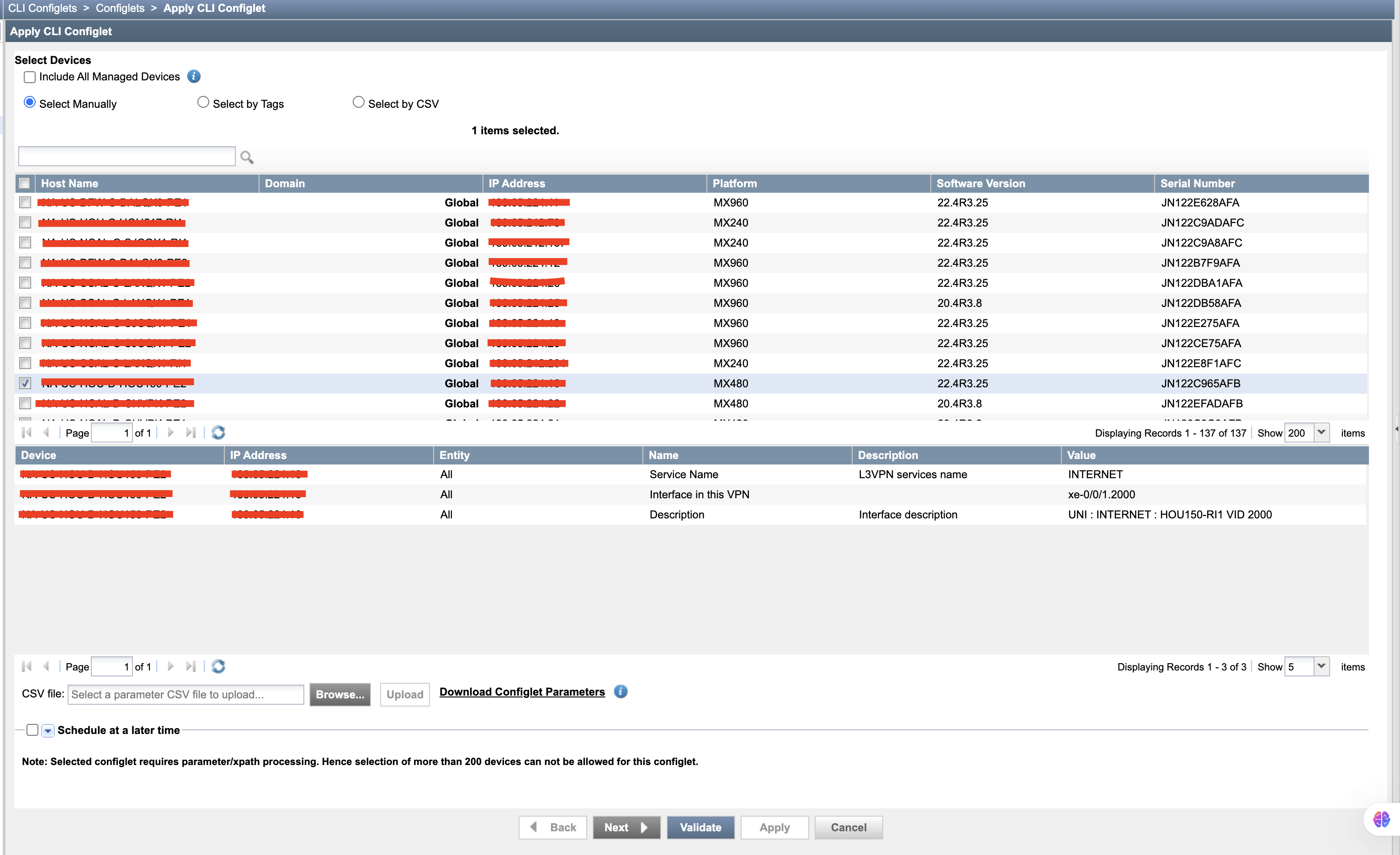
Task: Click the Validate button
Action: [700, 827]
